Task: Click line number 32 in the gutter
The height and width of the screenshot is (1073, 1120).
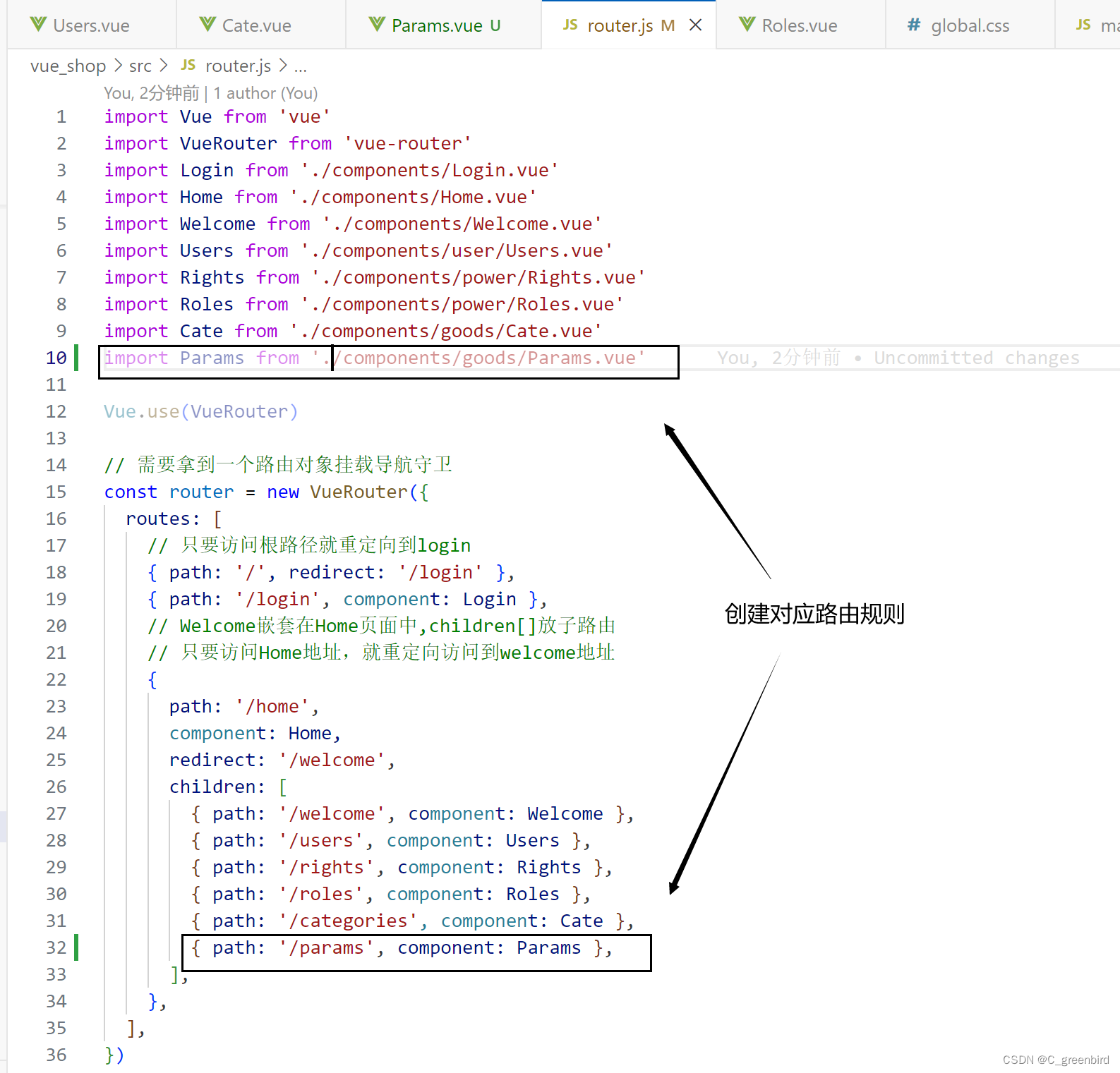Action: pyautogui.click(x=56, y=947)
